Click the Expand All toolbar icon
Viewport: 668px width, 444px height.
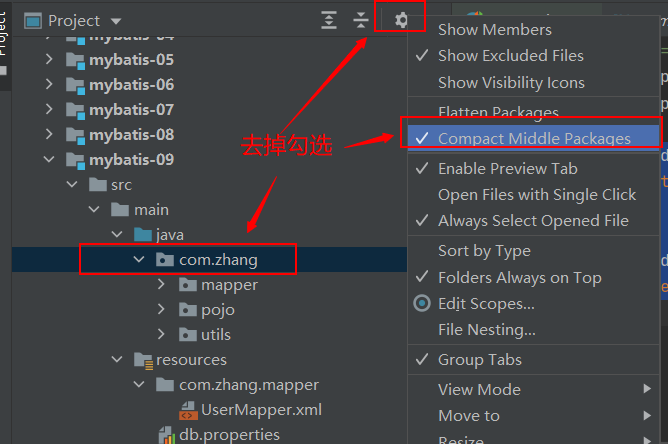click(329, 20)
